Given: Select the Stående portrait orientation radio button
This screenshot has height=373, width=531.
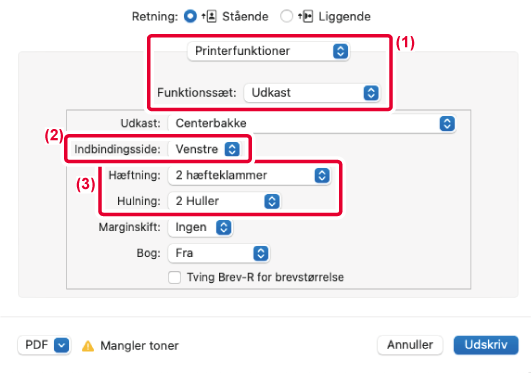Looking at the screenshot, I should (x=190, y=16).
